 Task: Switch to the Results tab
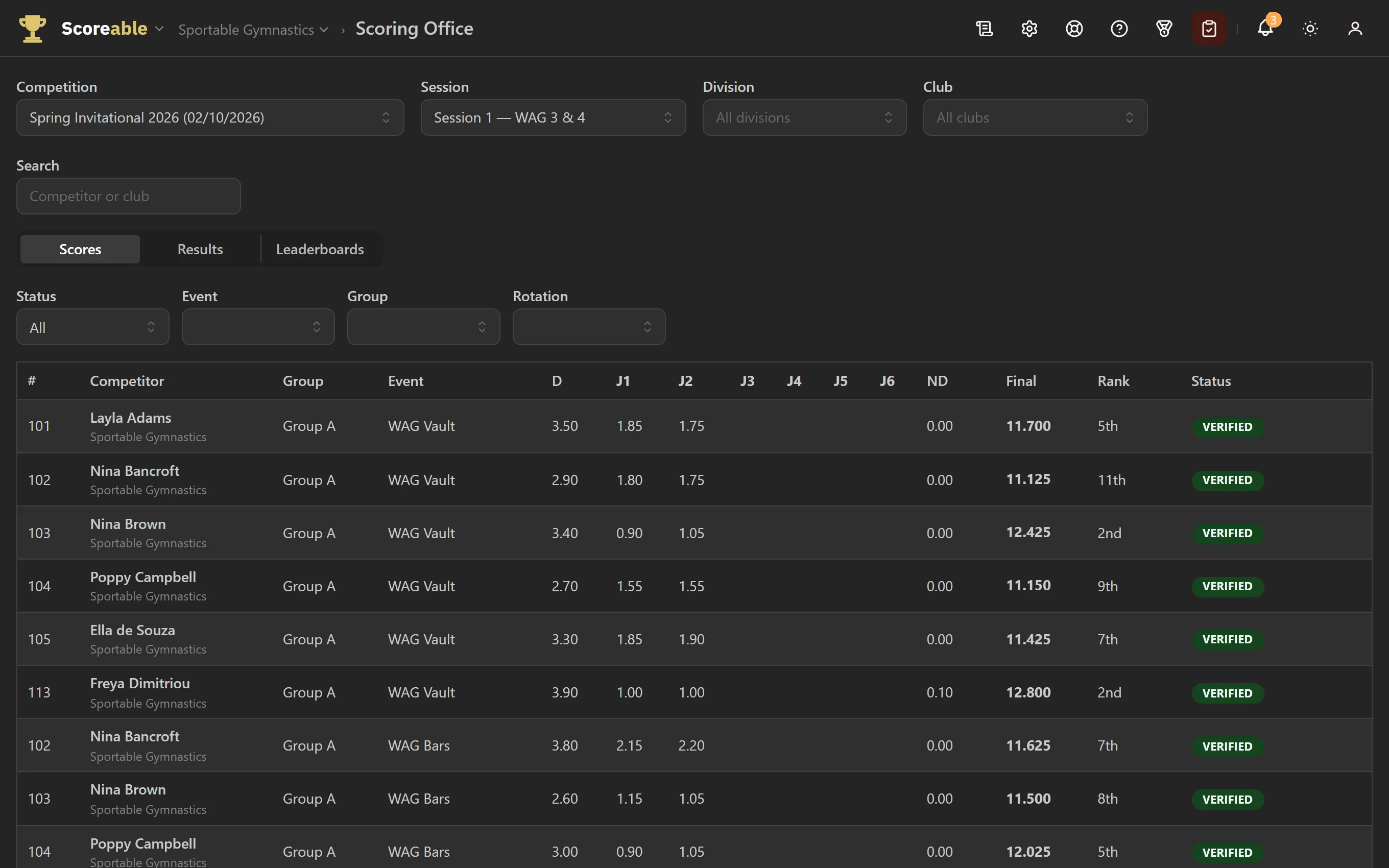point(200,249)
